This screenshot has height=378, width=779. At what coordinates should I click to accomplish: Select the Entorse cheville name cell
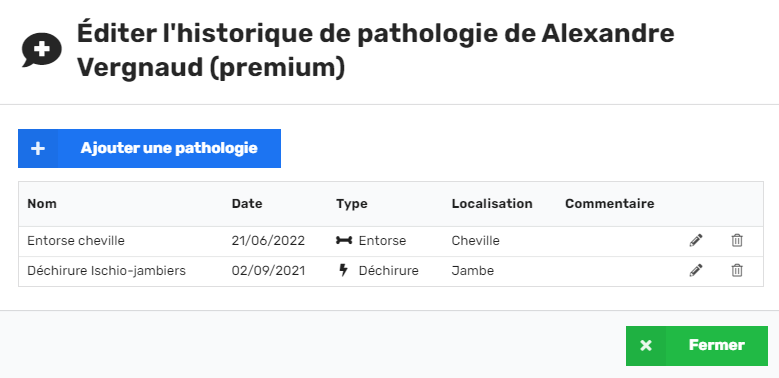click(76, 241)
